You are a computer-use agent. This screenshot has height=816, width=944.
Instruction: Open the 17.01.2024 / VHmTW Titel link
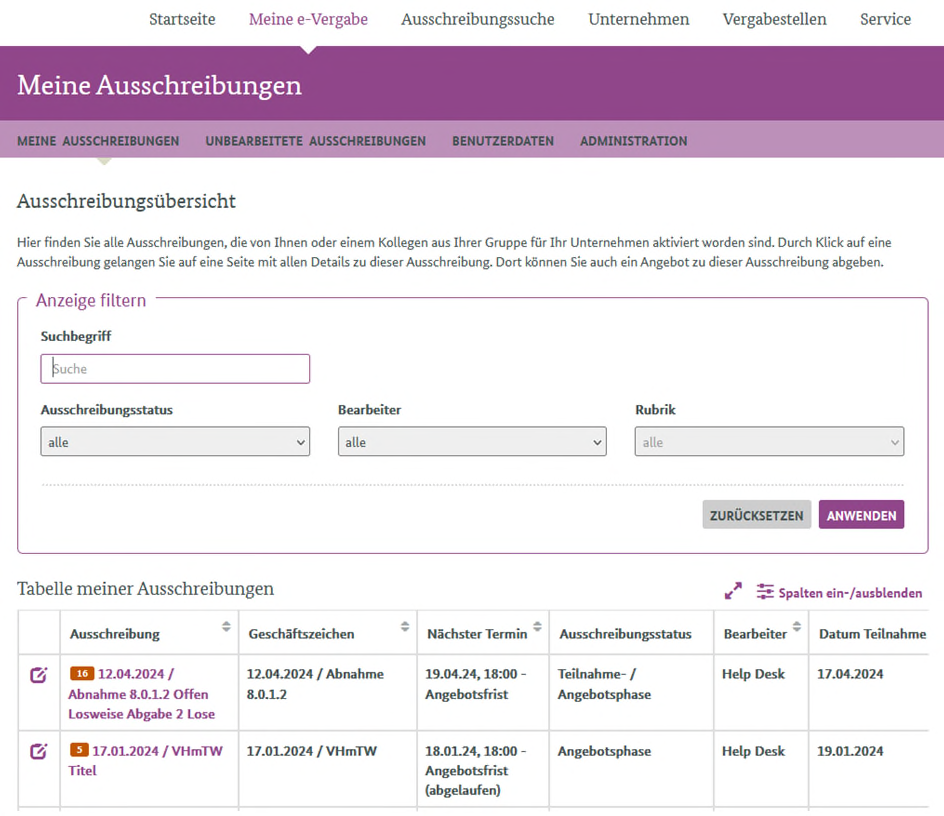pos(157,751)
